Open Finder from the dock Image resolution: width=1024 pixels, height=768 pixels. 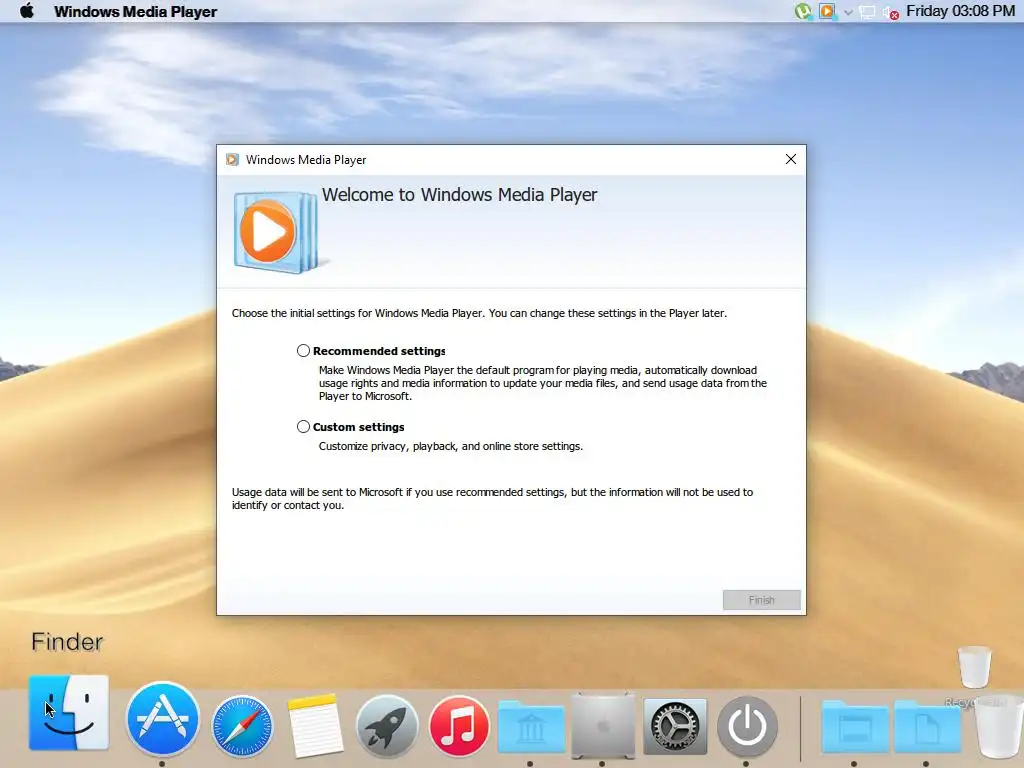tap(69, 712)
